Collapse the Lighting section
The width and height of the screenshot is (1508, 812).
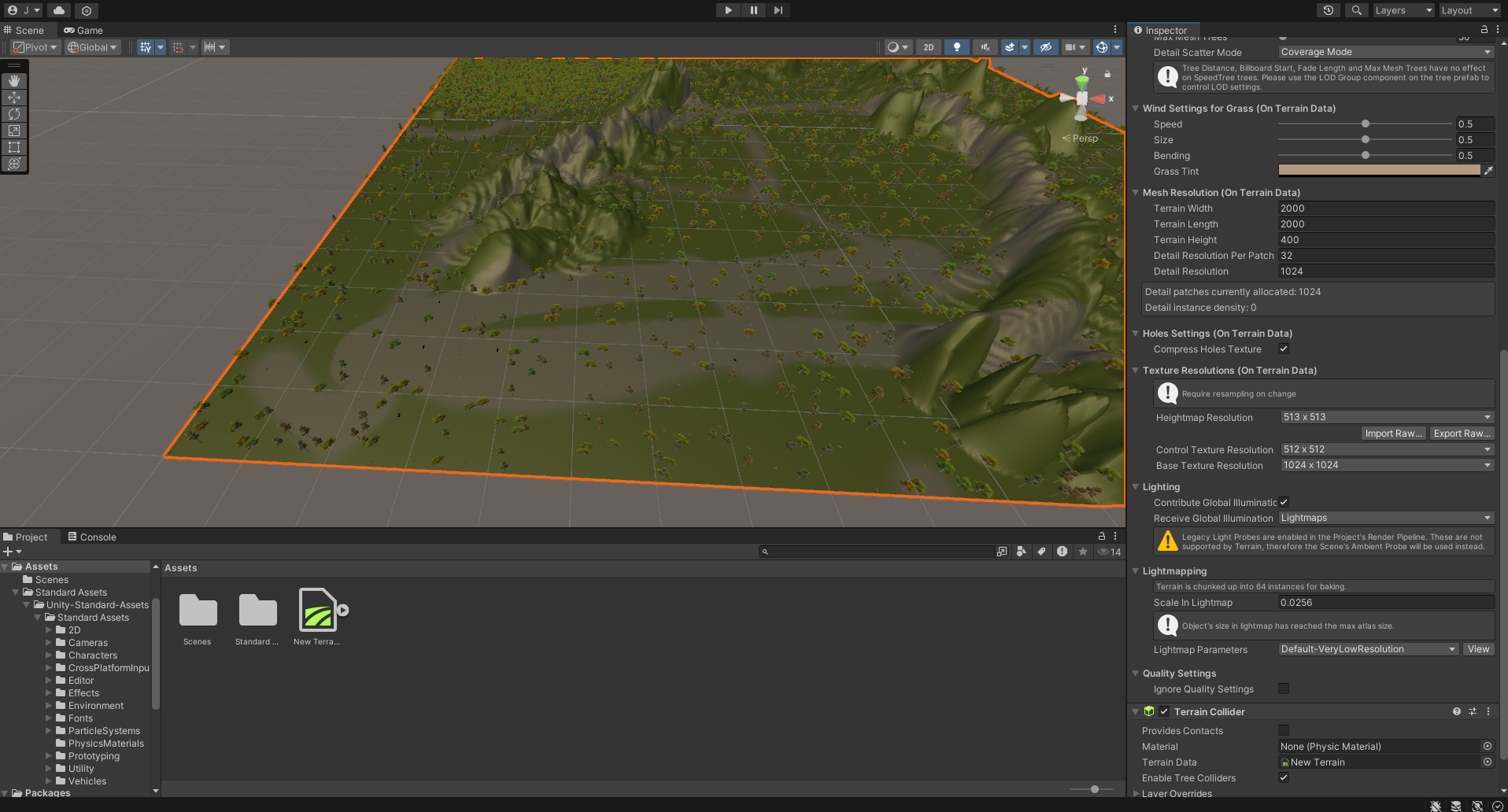[x=1136, y=487]
